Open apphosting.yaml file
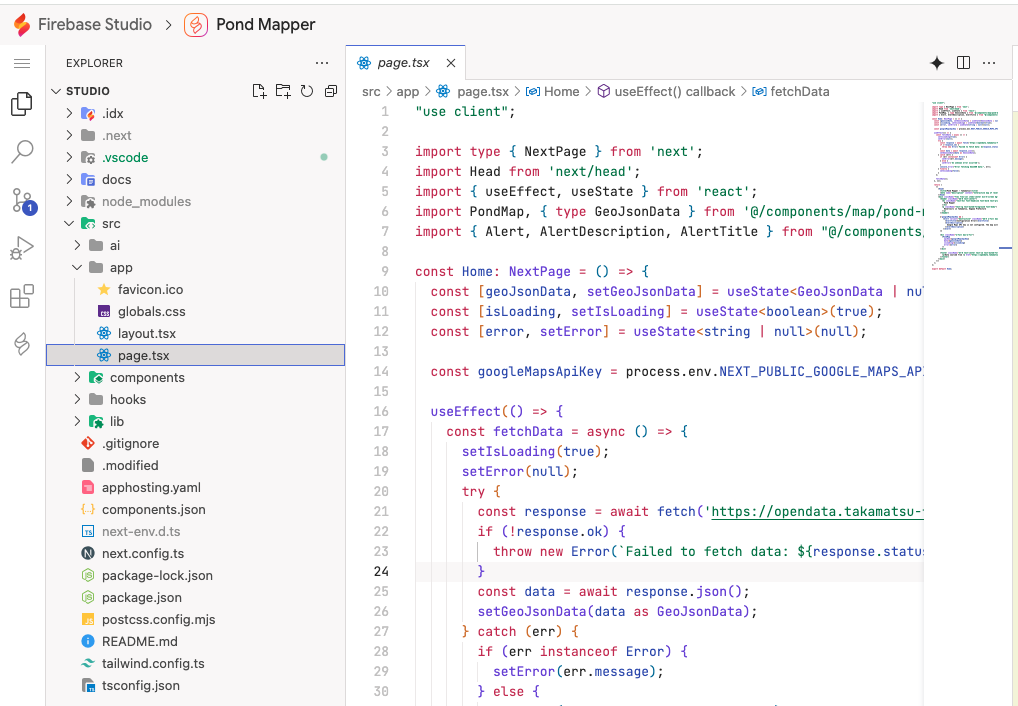This screenshot has width=1018, height=706. 195,488
